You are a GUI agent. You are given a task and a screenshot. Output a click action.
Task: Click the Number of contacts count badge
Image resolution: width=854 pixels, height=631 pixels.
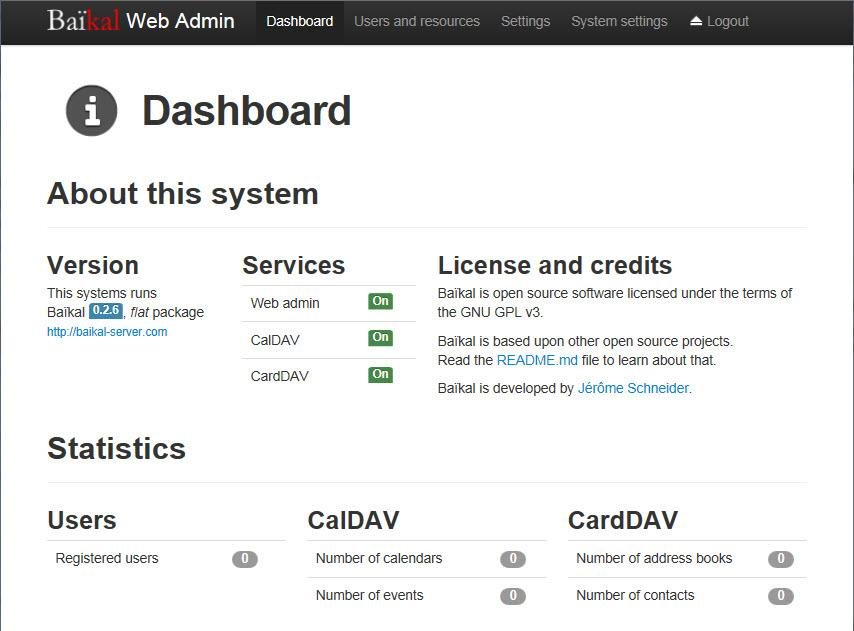781,596
